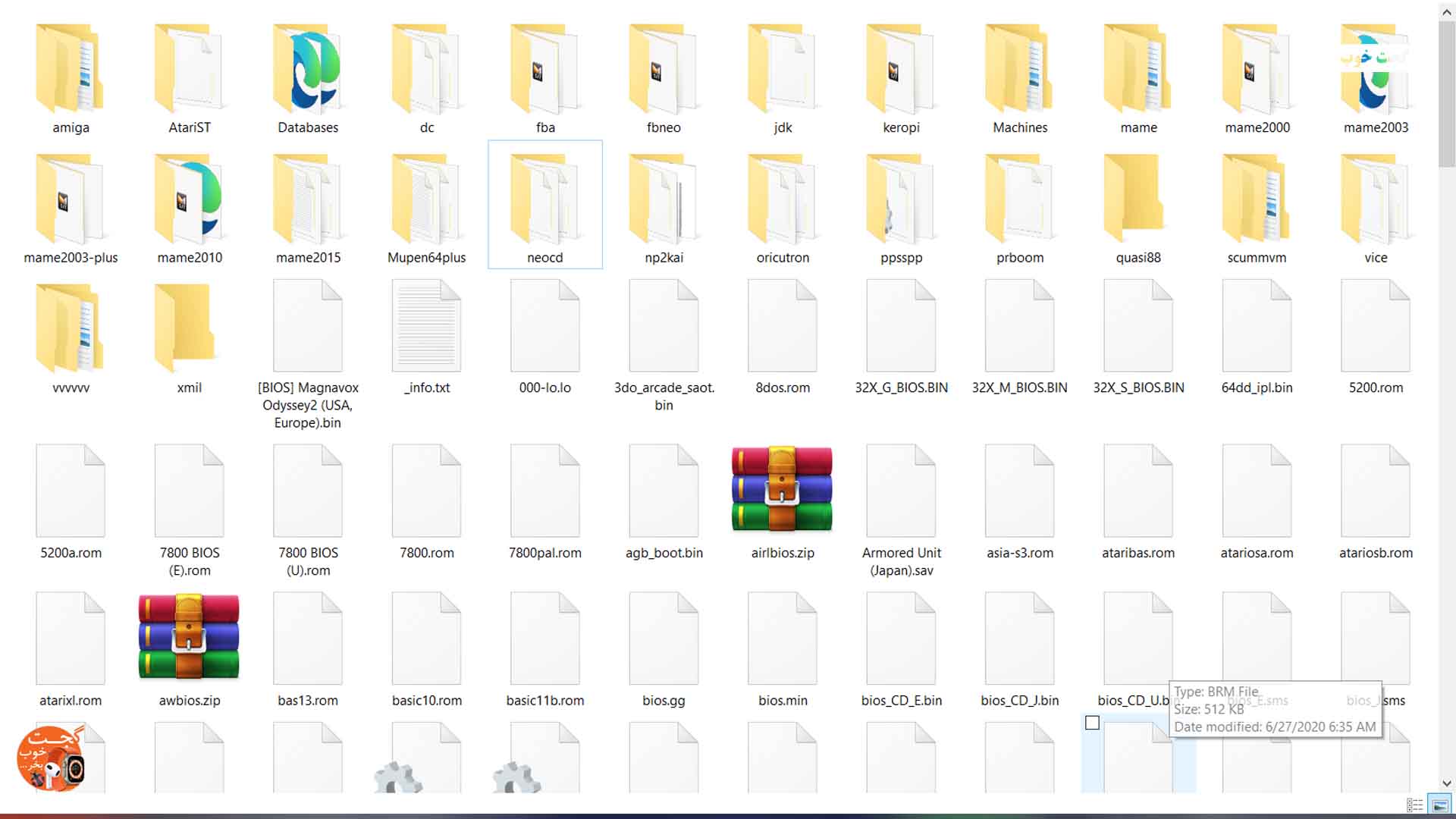Select the keropi folder icon

tap(901, 68)
